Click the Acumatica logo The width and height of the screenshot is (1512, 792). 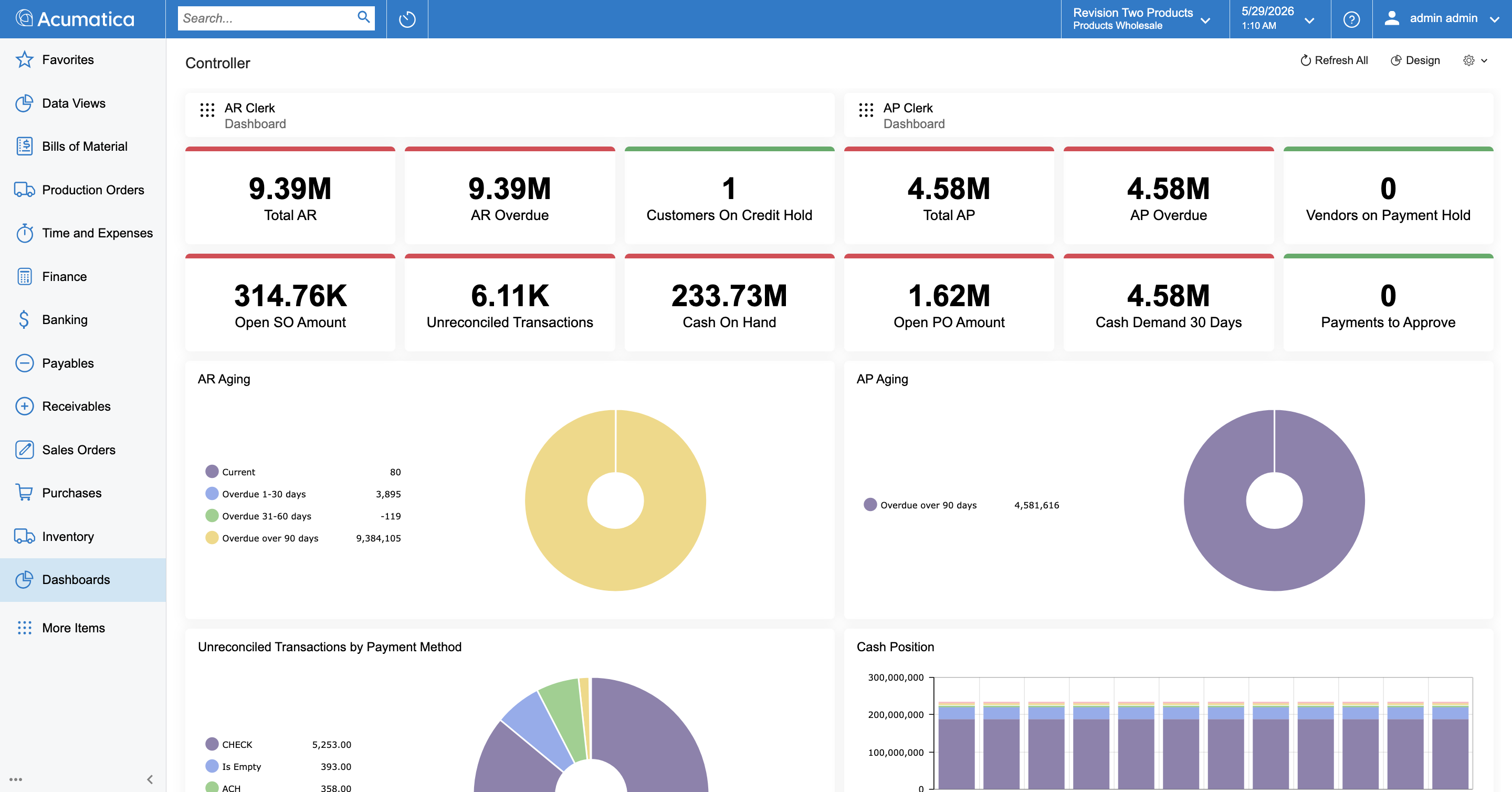tap(75, 19)
